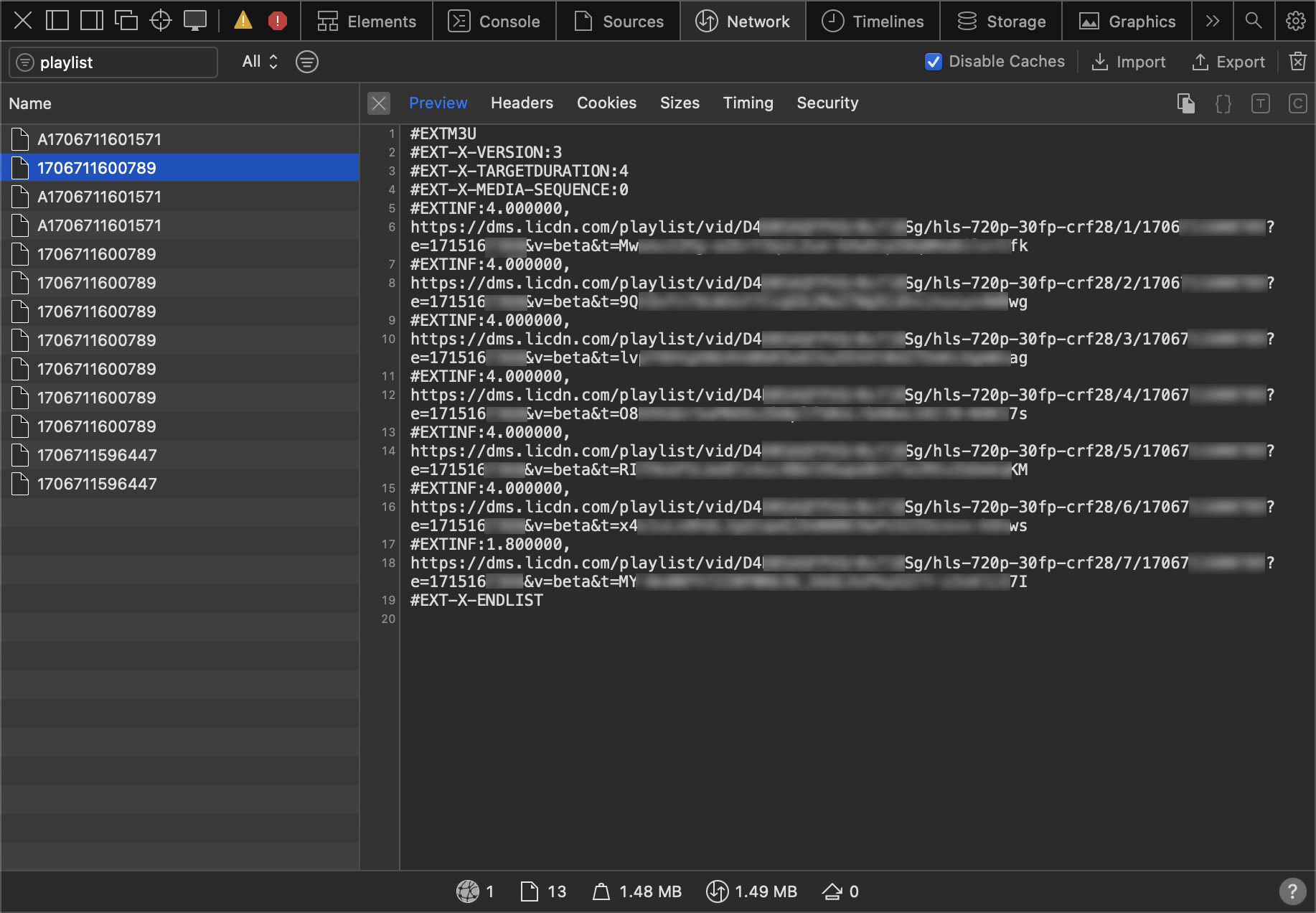Click the copy resource contents icon
This screenshot has width=1316, height=913.
pyautogui.click(x=1186, y=103)
